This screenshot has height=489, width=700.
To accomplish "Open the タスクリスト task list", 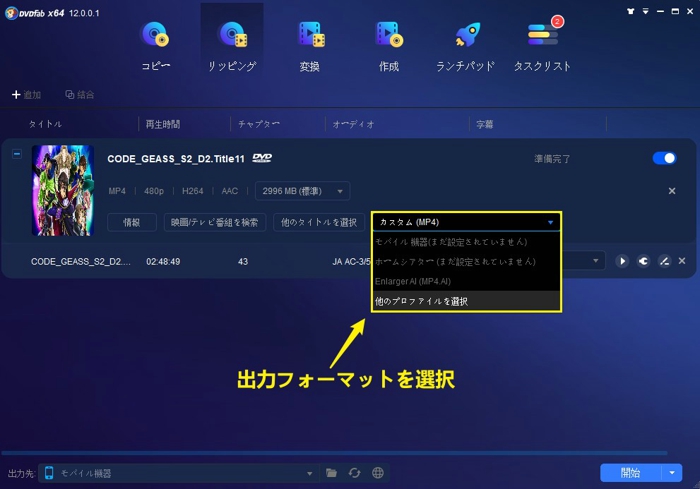I will point(542,45).
